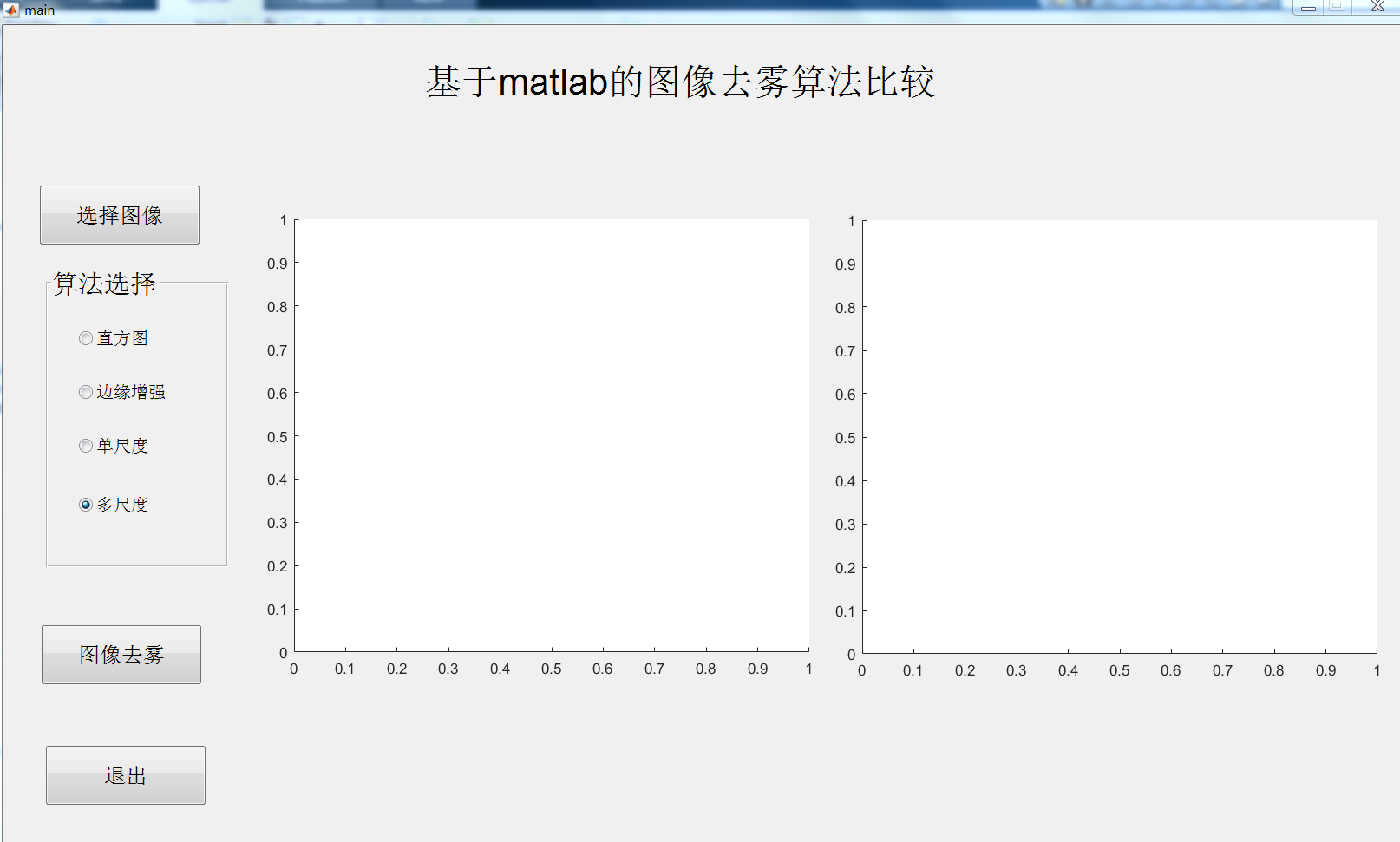Select the 多尺度 radio button
The image size is (1400, 842).
114,505
